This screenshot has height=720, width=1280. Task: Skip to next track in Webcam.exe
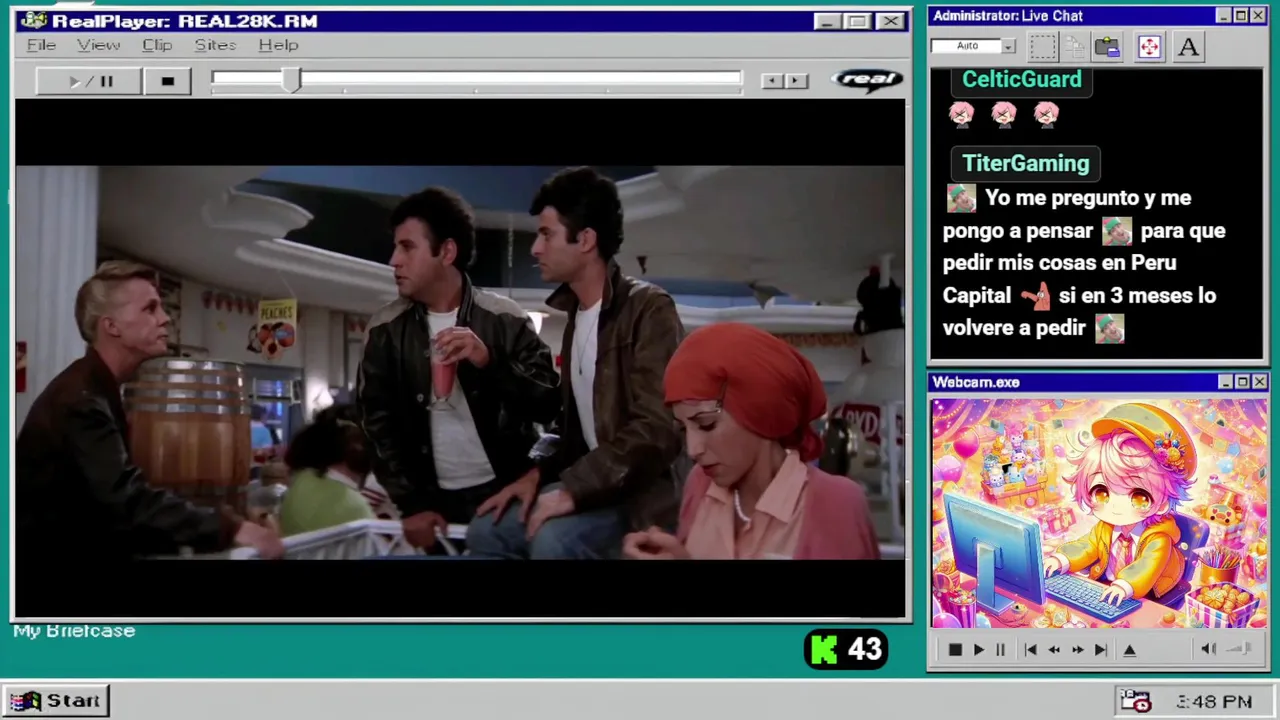pyautogui.click(x=1100, y=650)
